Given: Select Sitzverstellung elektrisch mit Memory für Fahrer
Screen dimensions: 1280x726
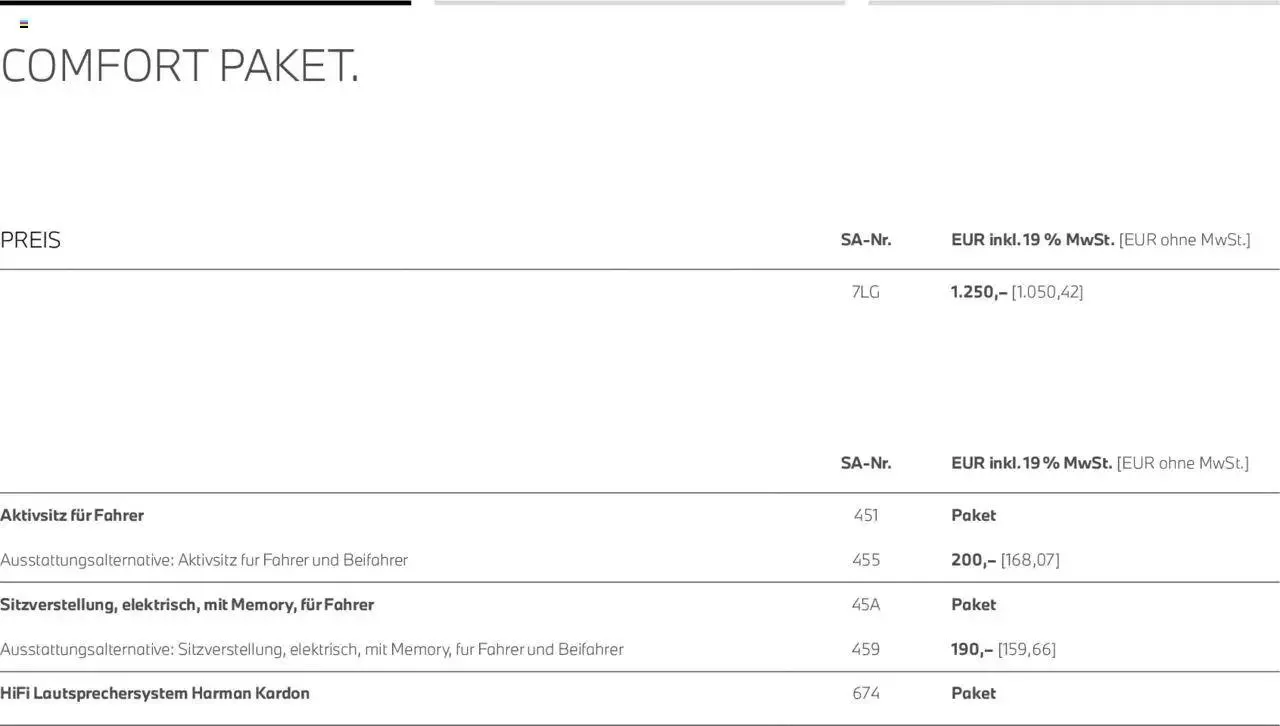Looking at the screenshot, I should 187,604.
